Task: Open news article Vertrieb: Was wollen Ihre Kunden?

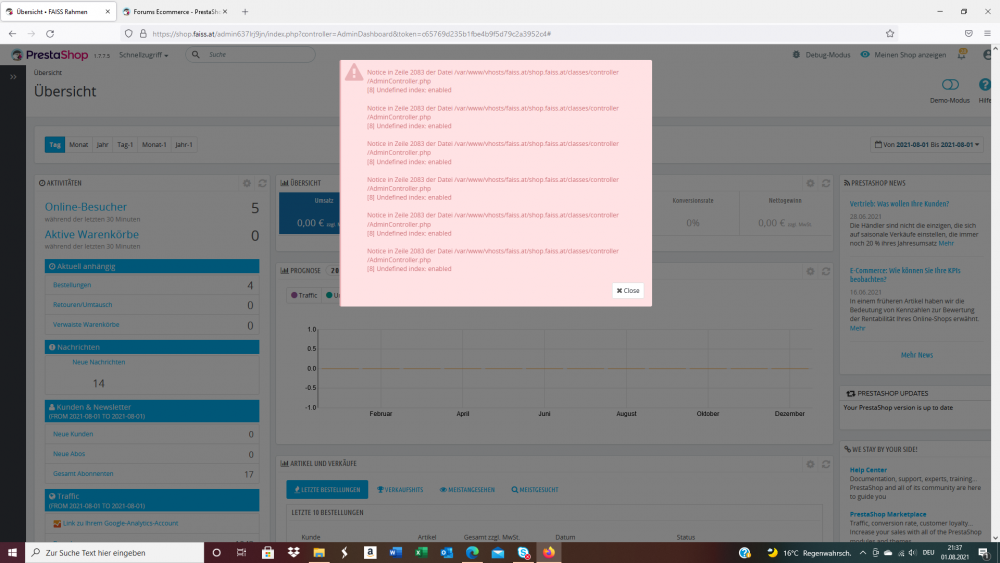Action: pyautogui.click(x=899, y=204)
